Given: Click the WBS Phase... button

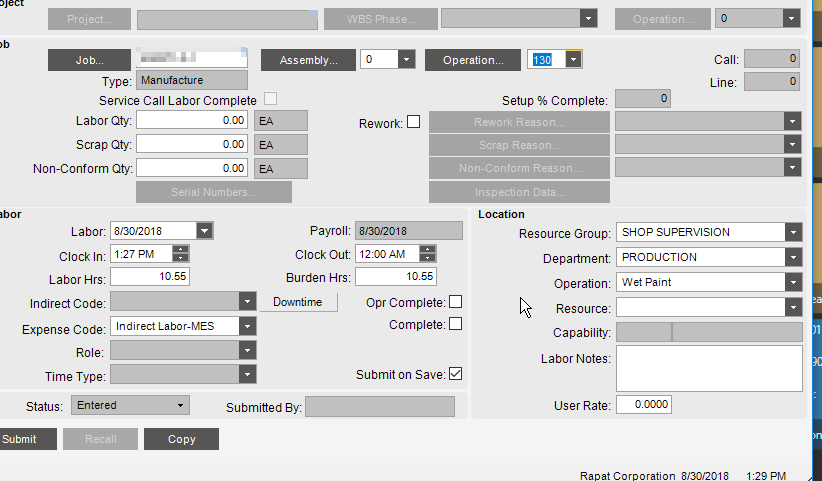Looking at the screenshot, I should tap(381, 19).
